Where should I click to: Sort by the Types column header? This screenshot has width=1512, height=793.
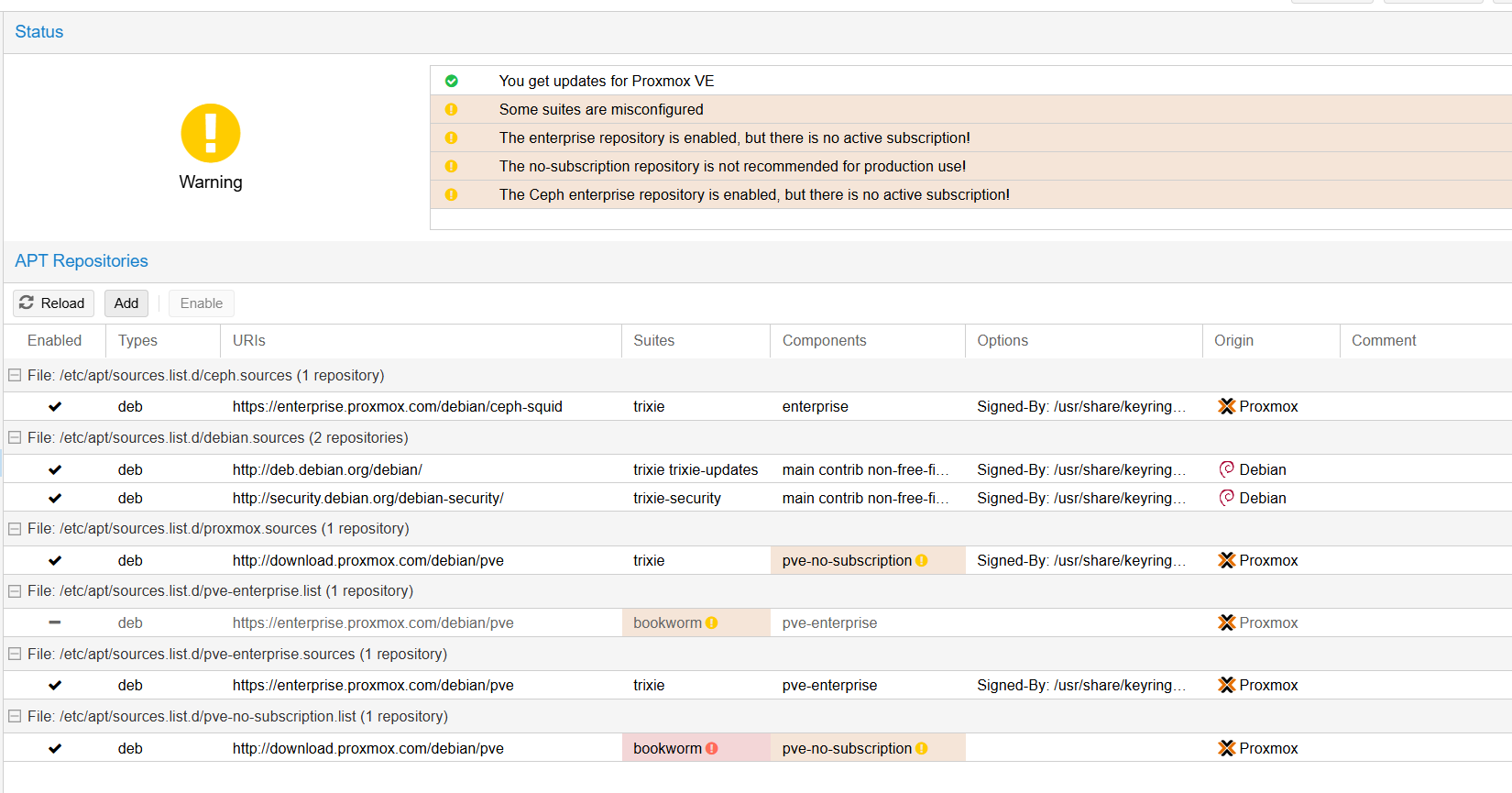click(163, 340)
